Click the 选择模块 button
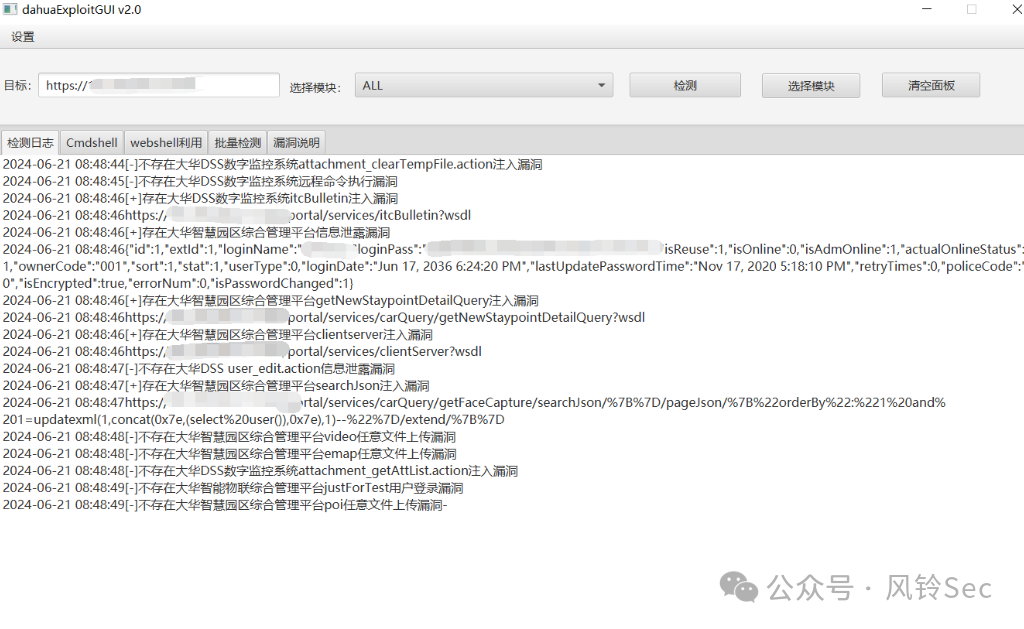 [x=810, y=86]
